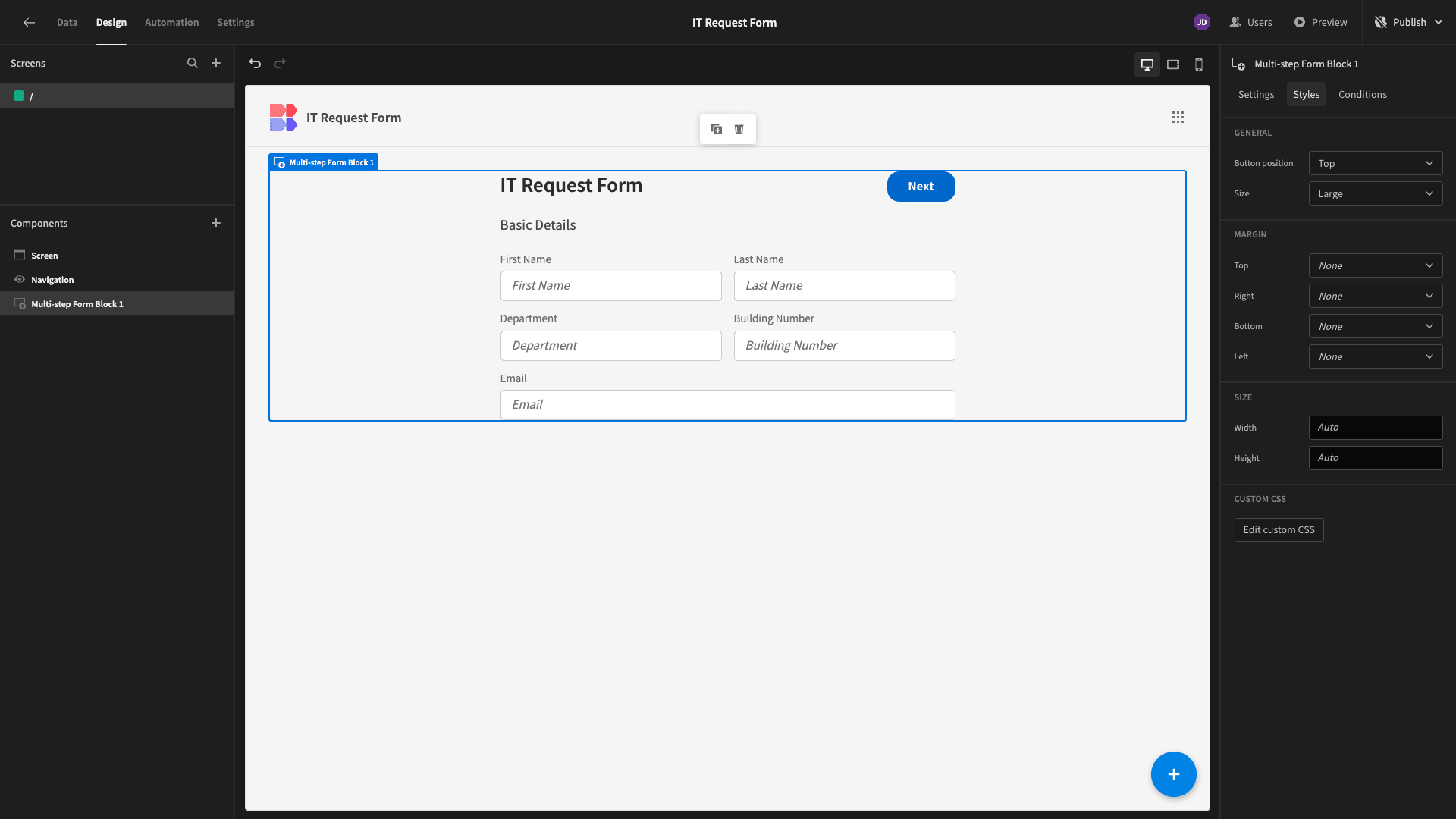
Task: Toggle visibility eye of Navigation component
Action: click(20, 280)
